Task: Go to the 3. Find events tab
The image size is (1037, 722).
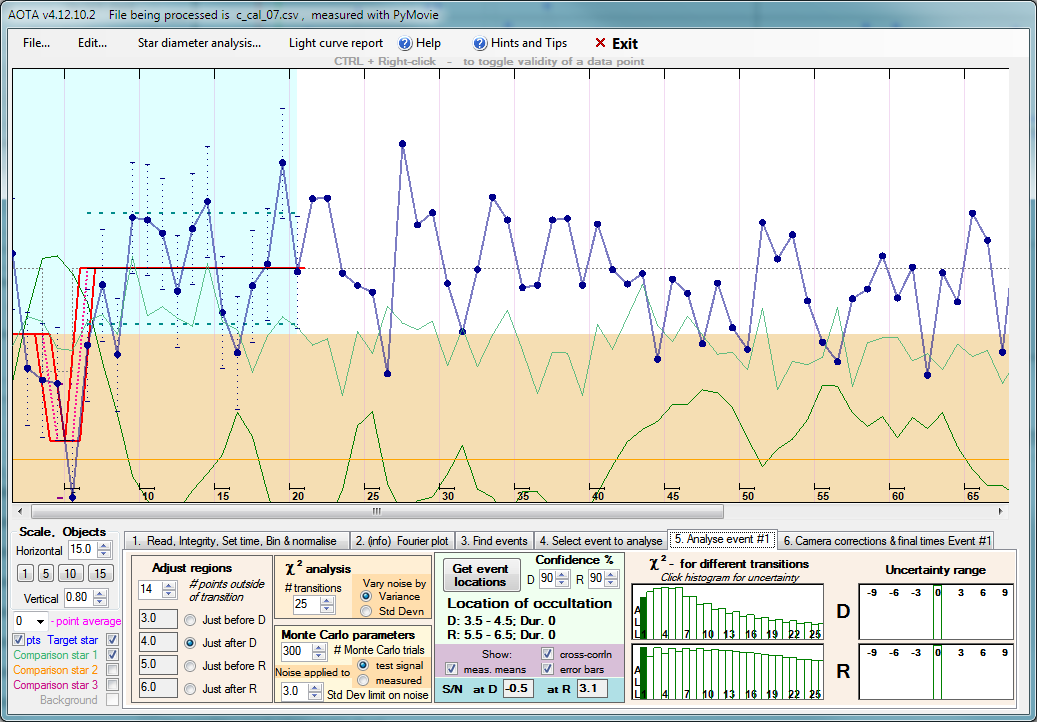Action: click(494, 541)
